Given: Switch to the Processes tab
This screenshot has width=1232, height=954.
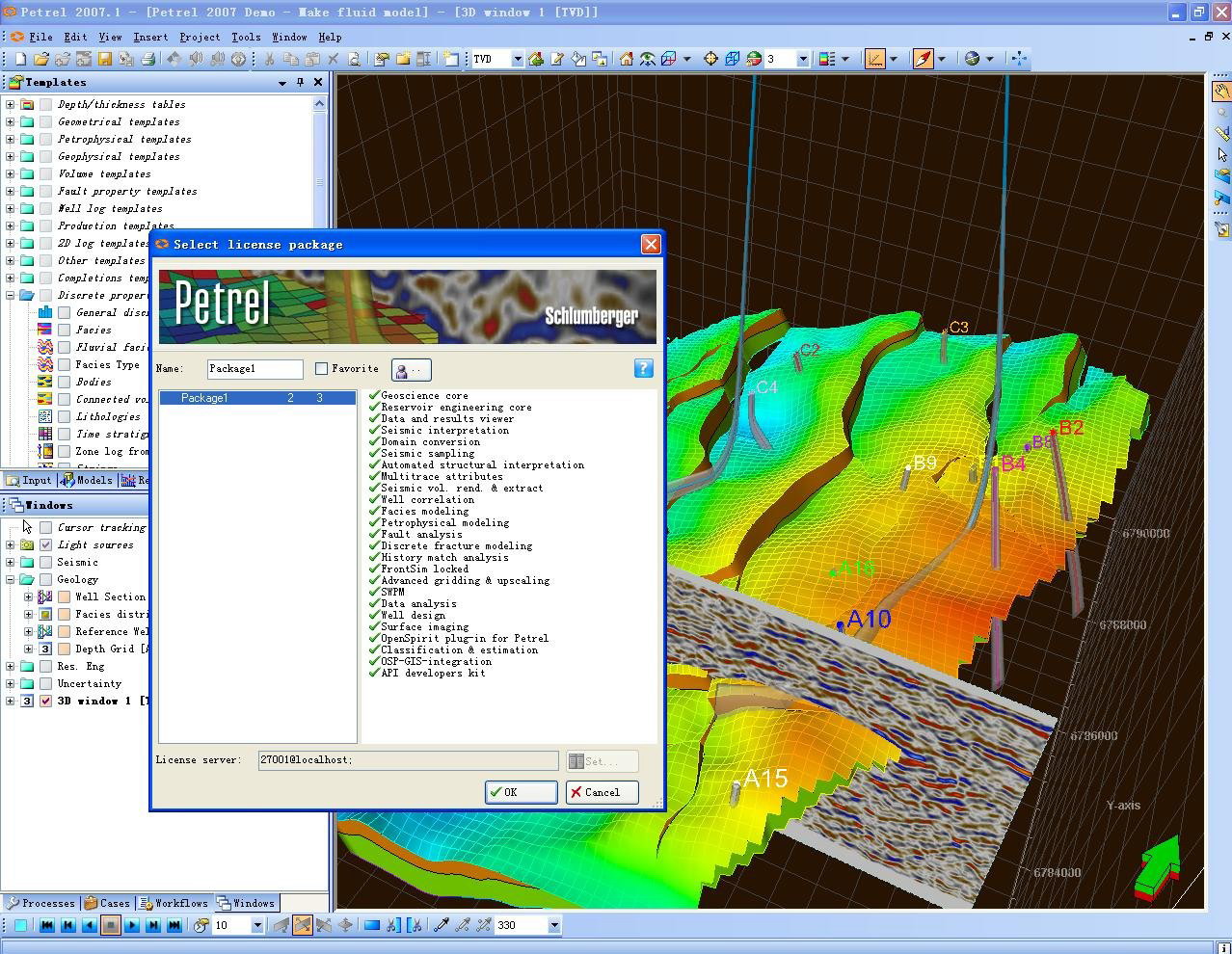Looking at the screenshot, I should pyautogui.click(x=40, y=903).
